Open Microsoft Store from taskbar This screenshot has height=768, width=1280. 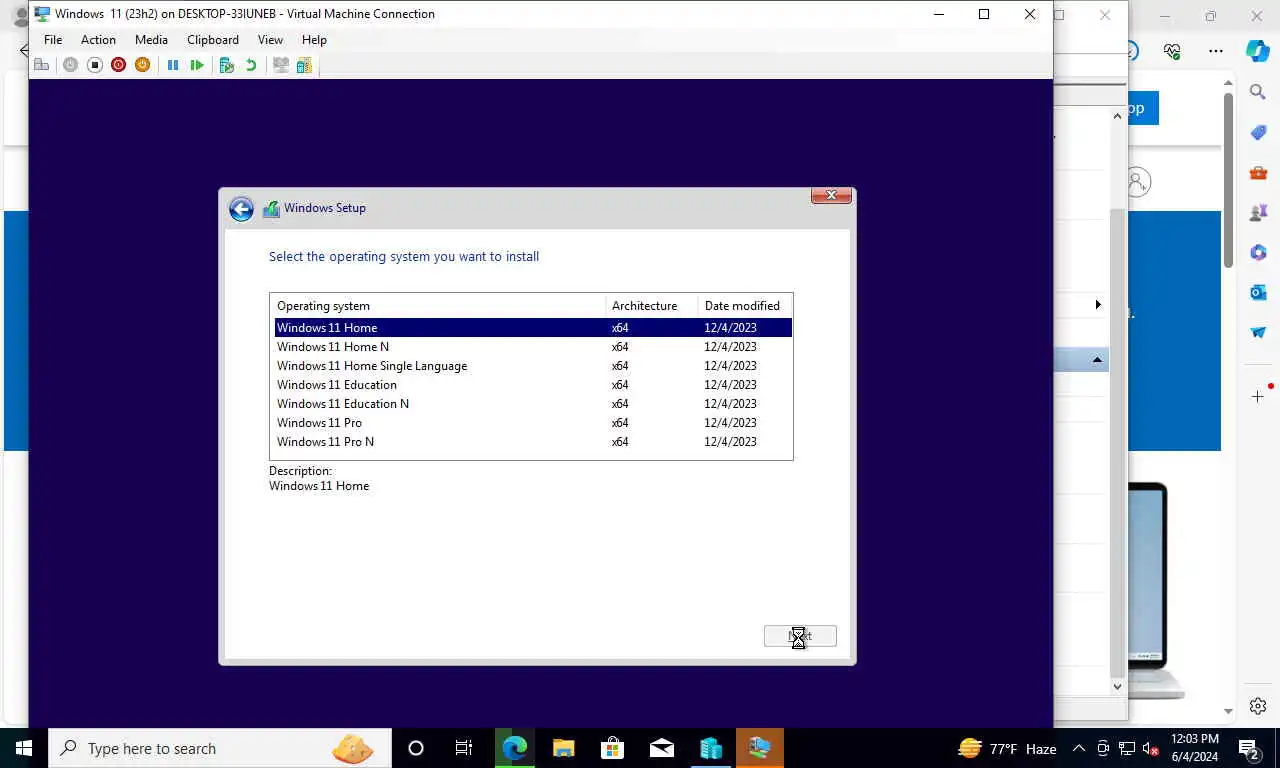[x=612, y=748]
